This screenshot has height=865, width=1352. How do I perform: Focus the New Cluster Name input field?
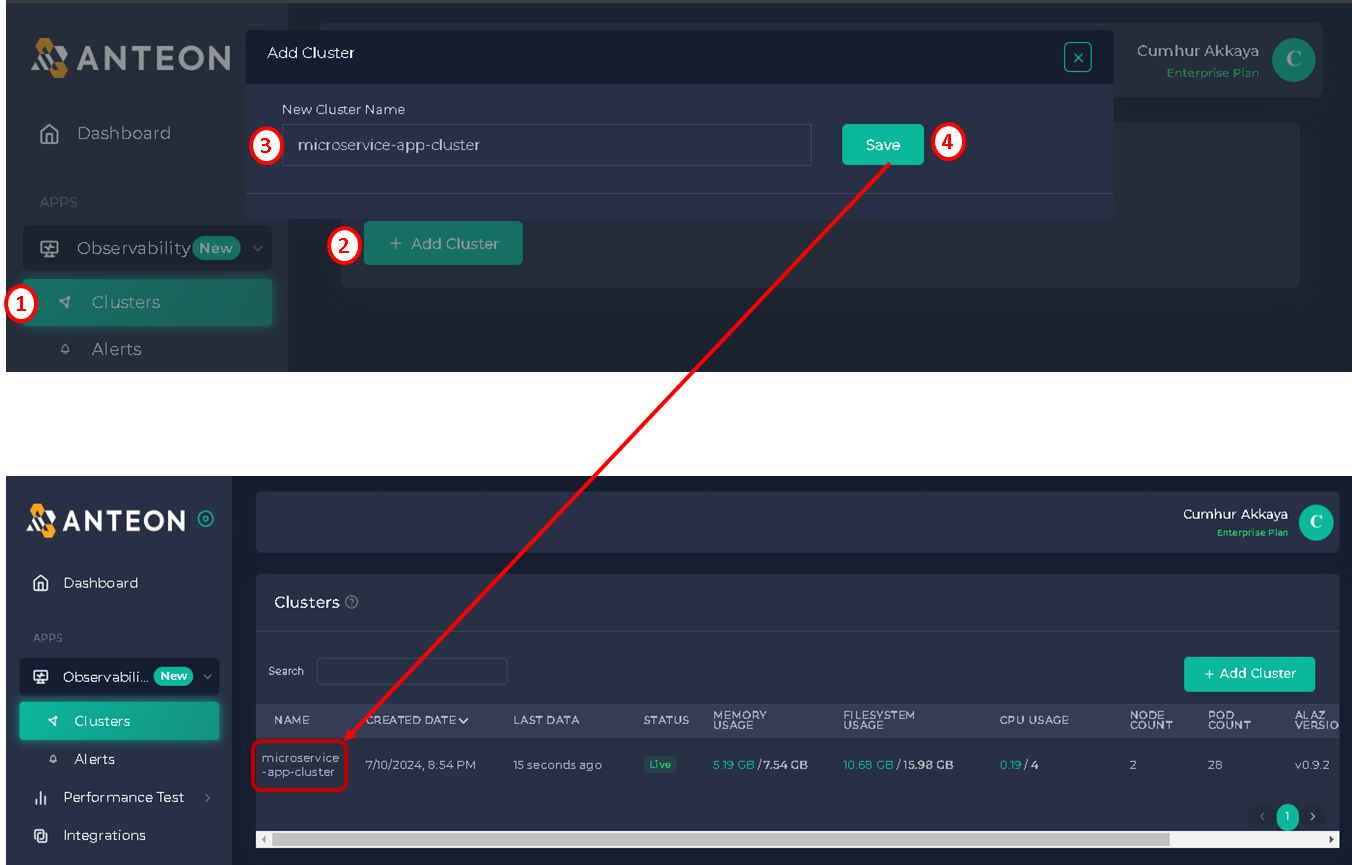click(546, 145)
